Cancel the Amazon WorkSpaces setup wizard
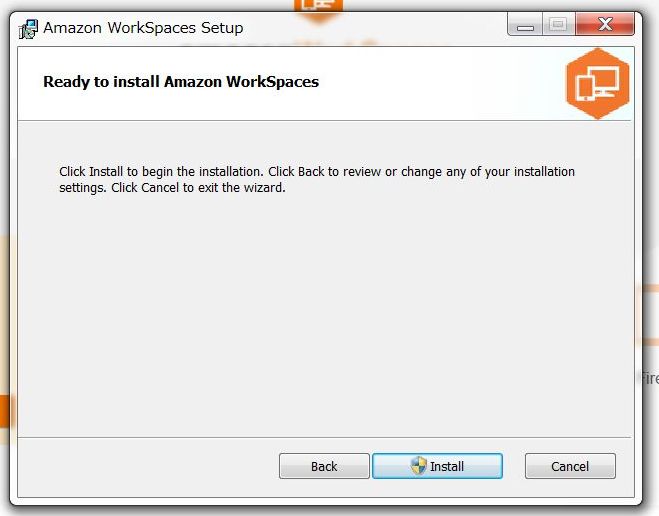This screenshot has width=659, height=516. tap(570, 466)
